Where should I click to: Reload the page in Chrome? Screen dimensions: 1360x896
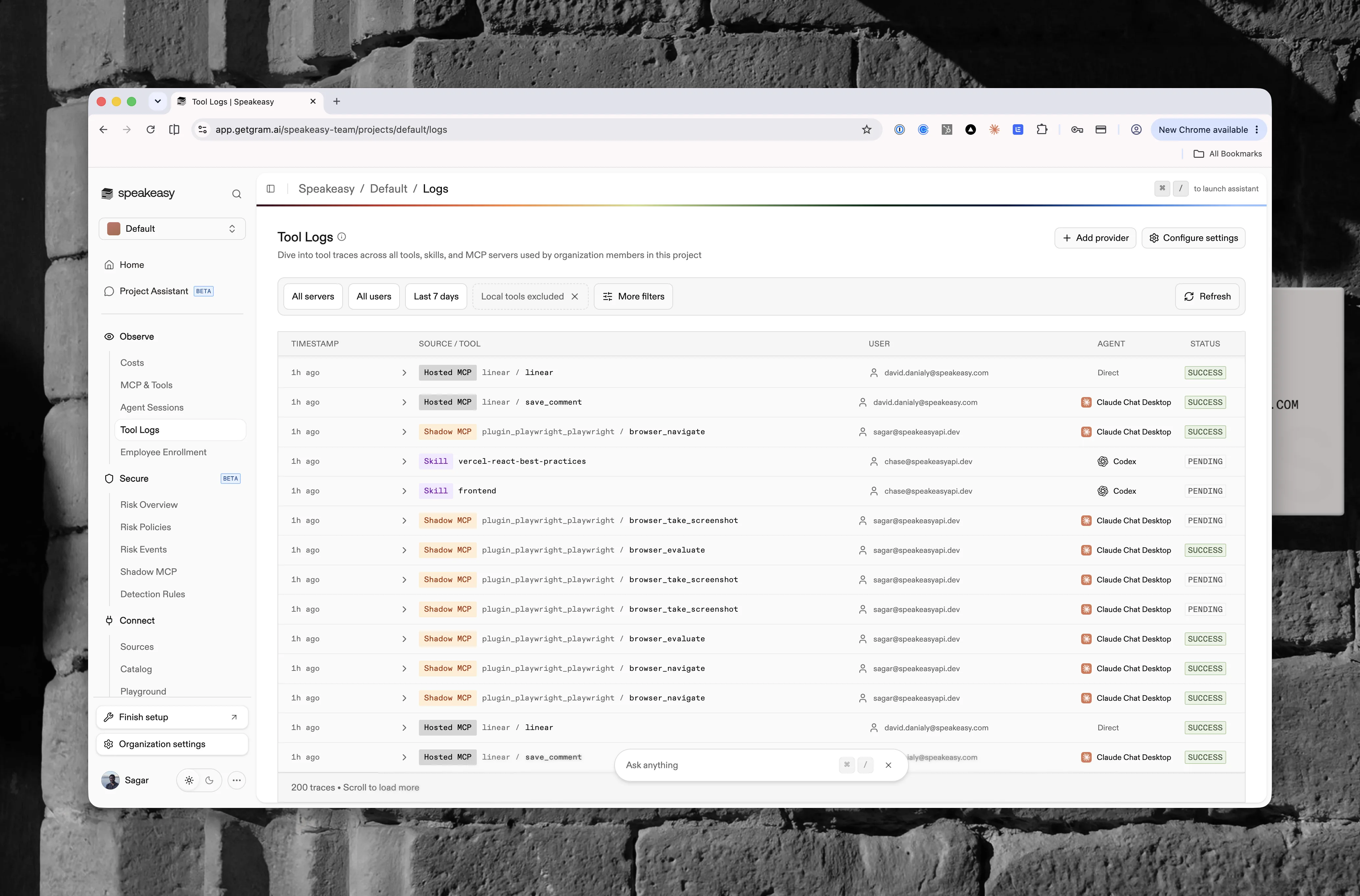point(150,130)
